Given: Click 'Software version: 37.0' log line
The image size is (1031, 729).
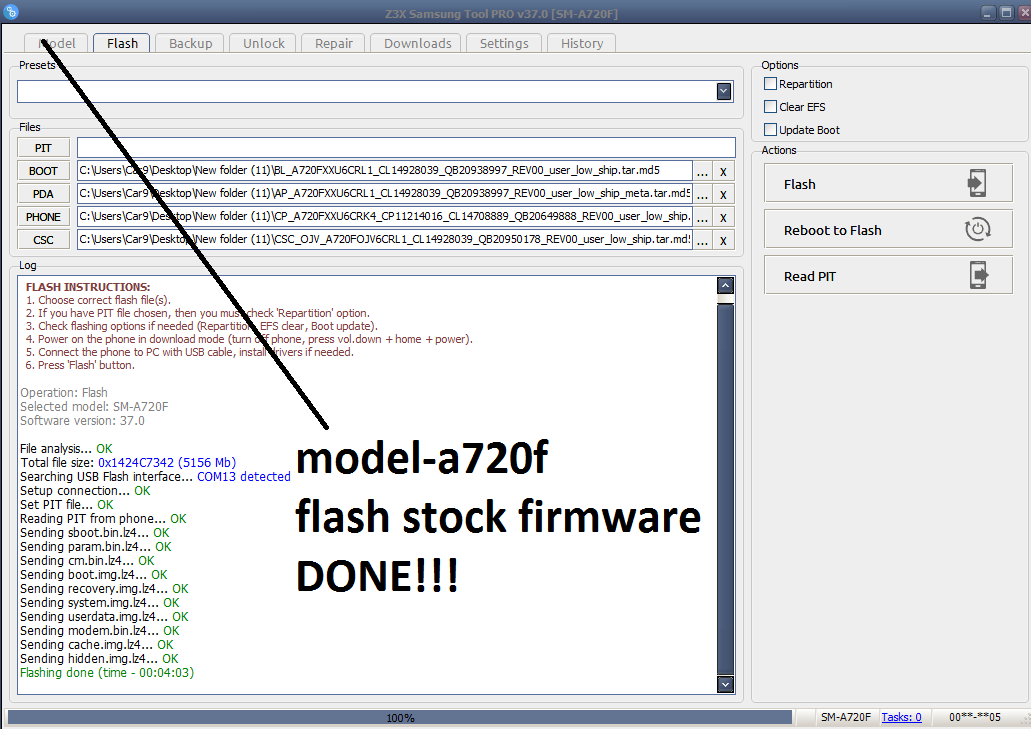Looking at the screenshot, I should (x=82, y=421).
